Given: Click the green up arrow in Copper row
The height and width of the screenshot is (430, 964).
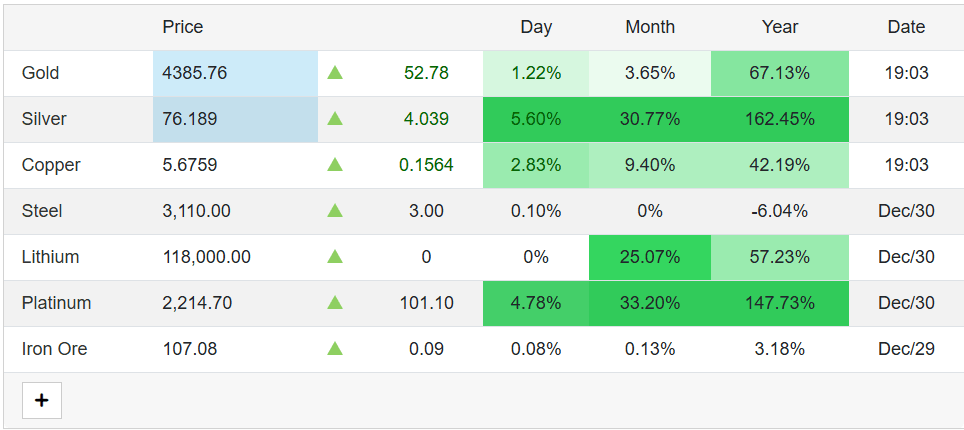Looking at the screenshot, I should [334, 164].
